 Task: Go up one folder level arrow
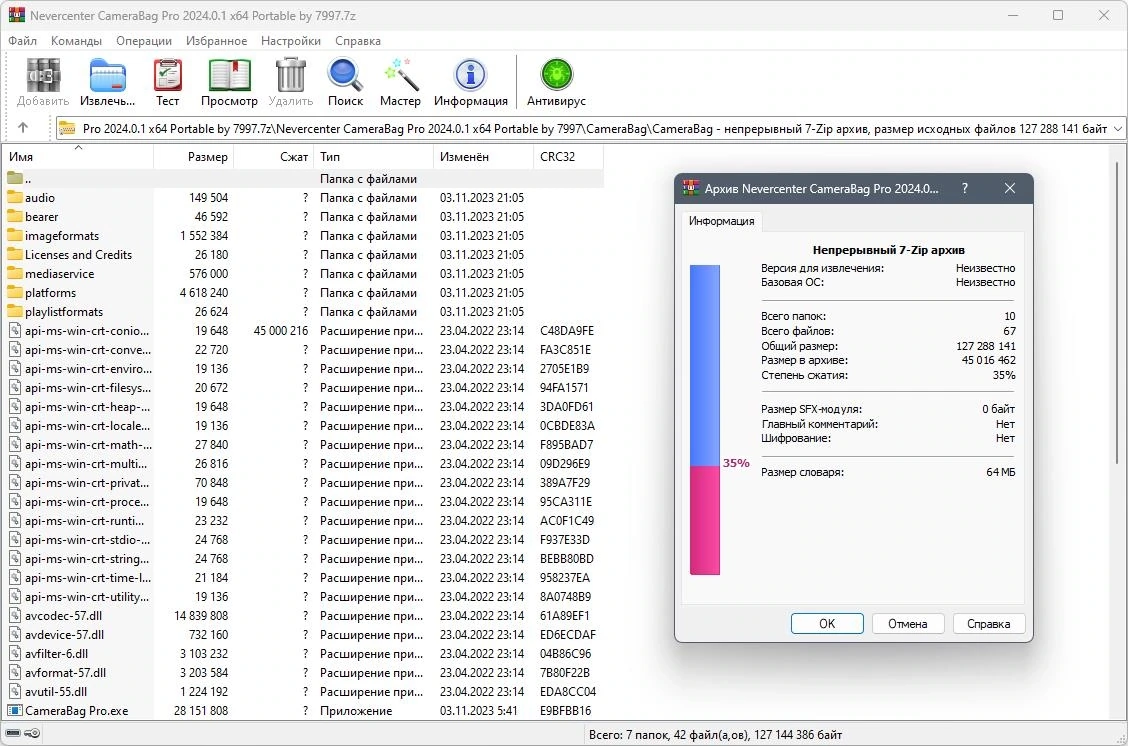pos(23,128)
